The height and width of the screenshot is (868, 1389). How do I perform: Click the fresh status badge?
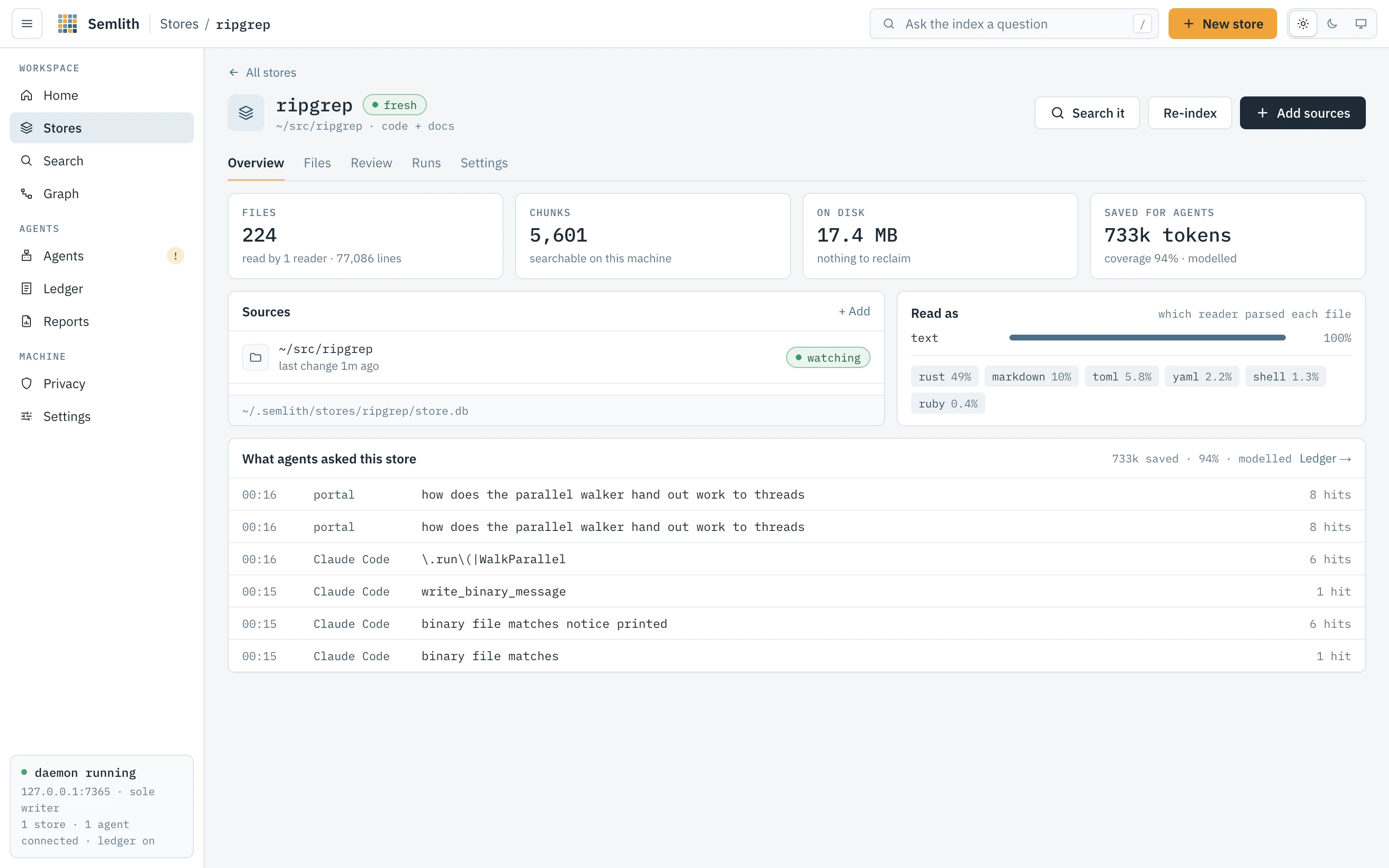tap(395, 105)
